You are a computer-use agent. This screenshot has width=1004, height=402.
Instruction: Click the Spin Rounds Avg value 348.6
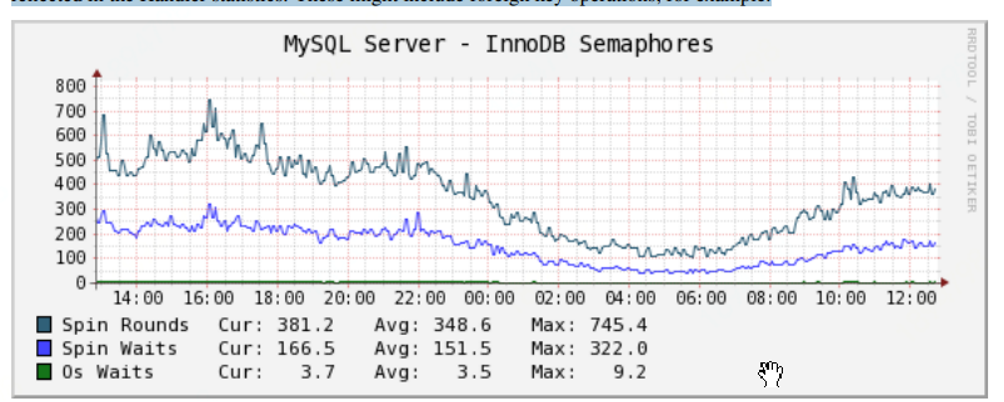pos(462,325)
